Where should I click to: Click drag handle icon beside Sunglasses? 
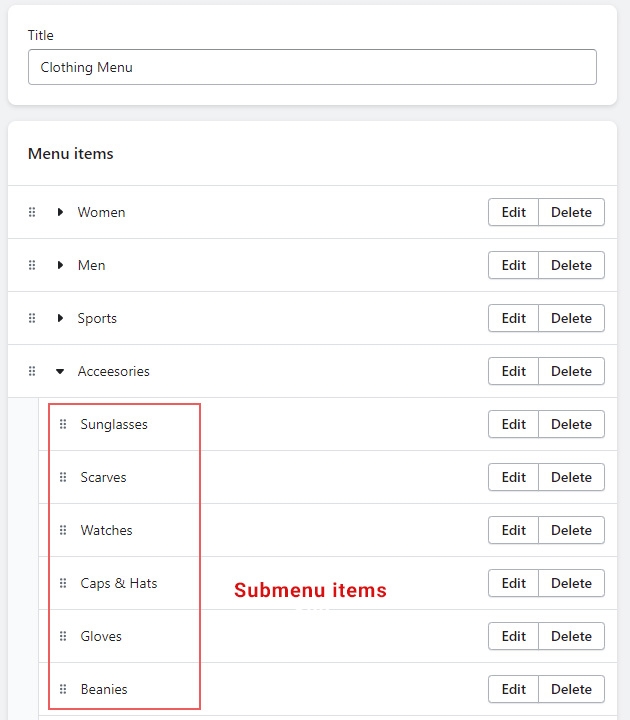pos(63,424)
